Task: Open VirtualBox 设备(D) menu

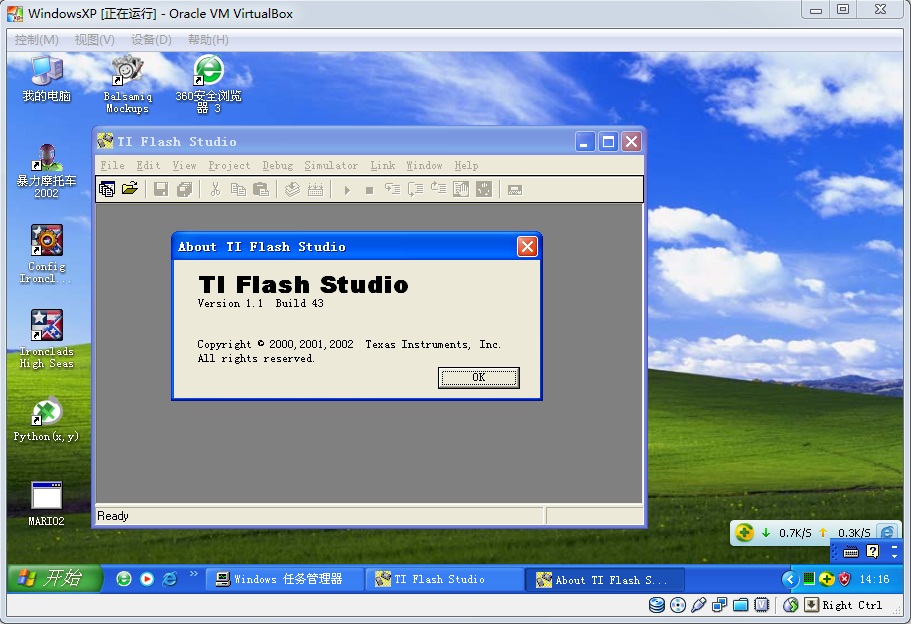Action: [x=151, y=40]
